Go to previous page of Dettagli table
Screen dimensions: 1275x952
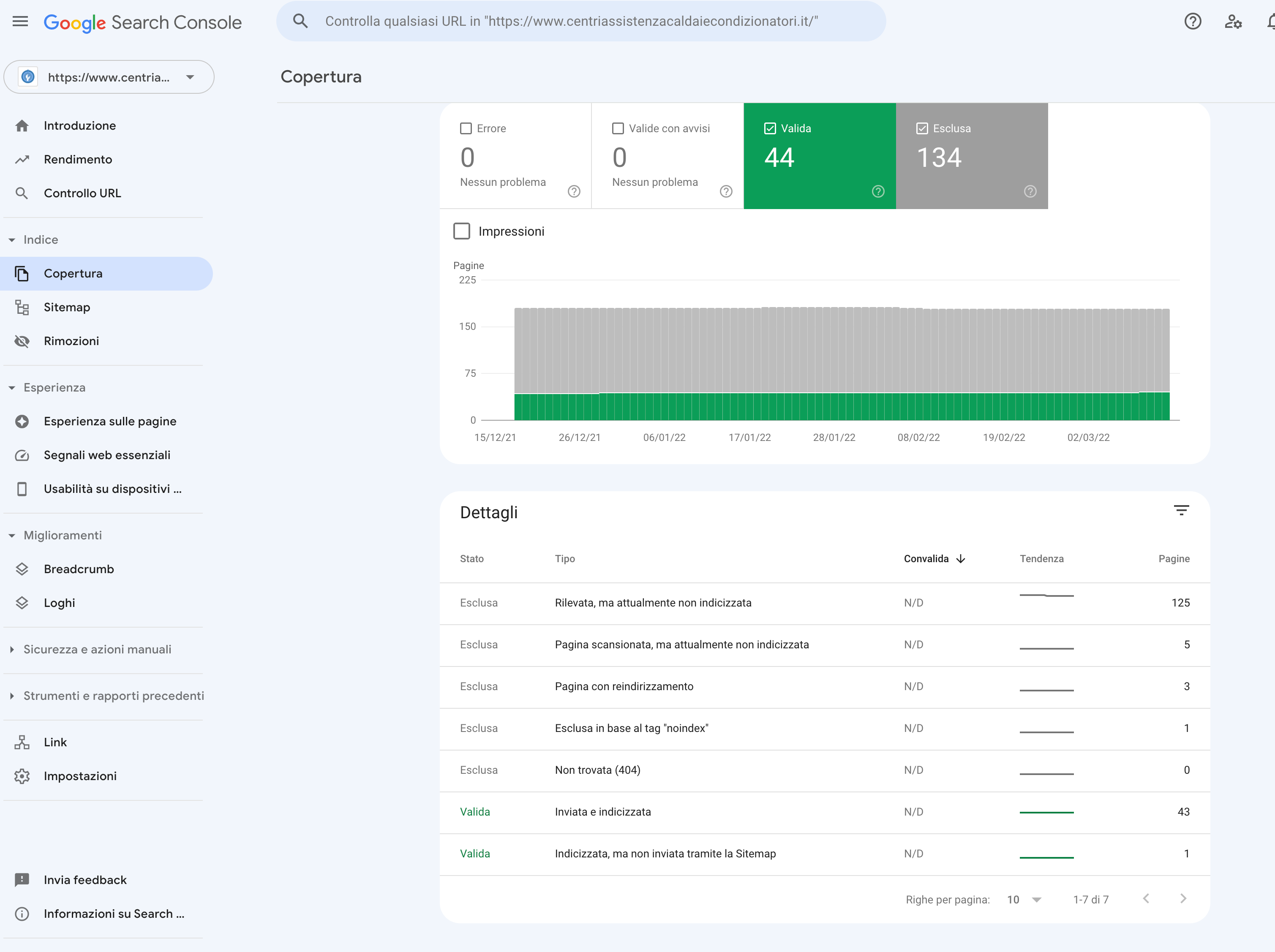(1146, 898)
